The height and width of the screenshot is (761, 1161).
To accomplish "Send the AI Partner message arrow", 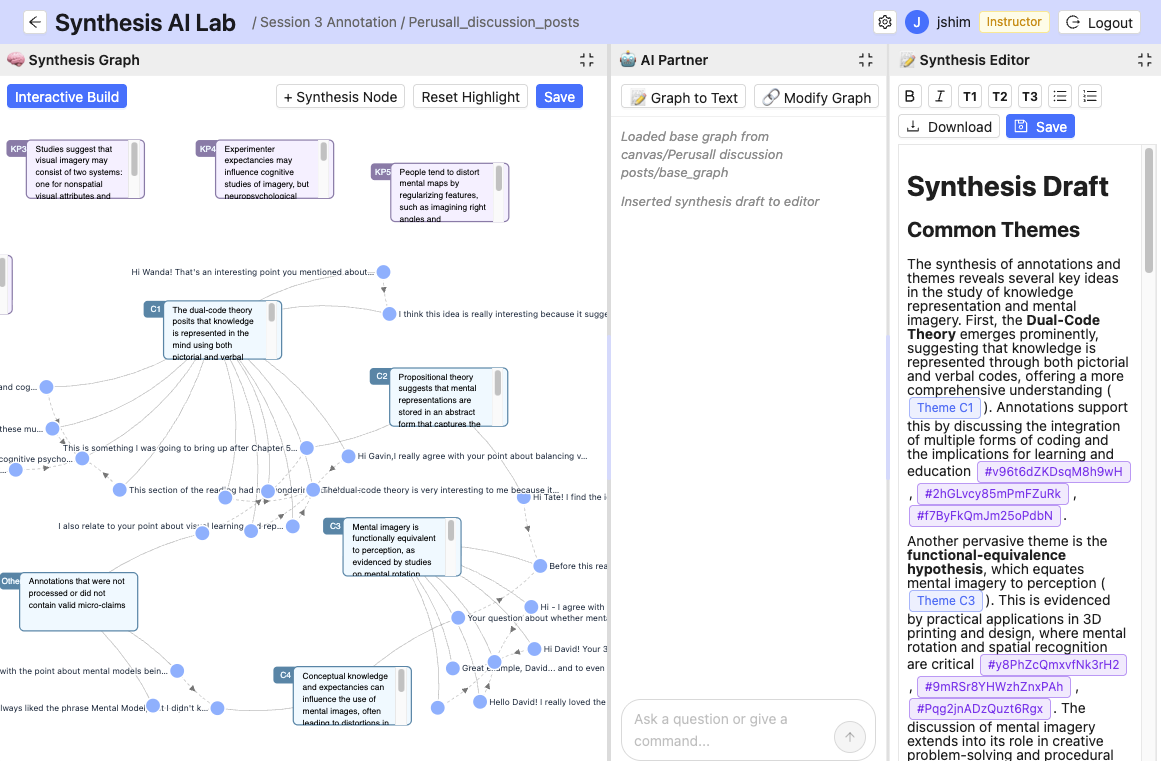I will 849,737.
